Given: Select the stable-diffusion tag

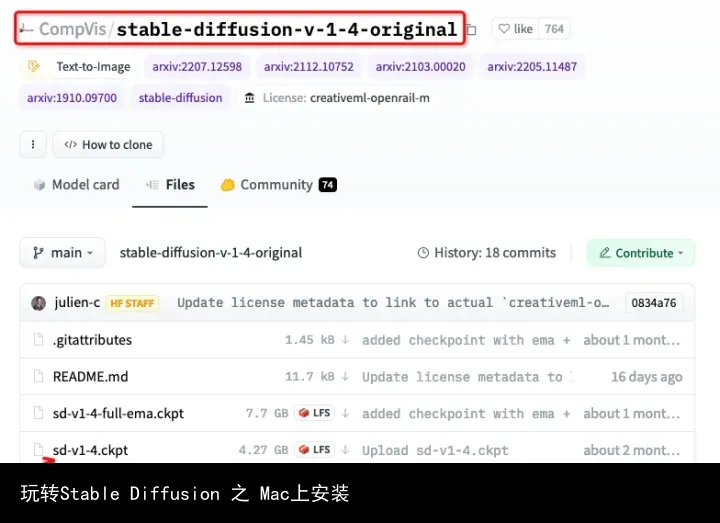Looking at the screenshot, I should [x=180, y=98].
